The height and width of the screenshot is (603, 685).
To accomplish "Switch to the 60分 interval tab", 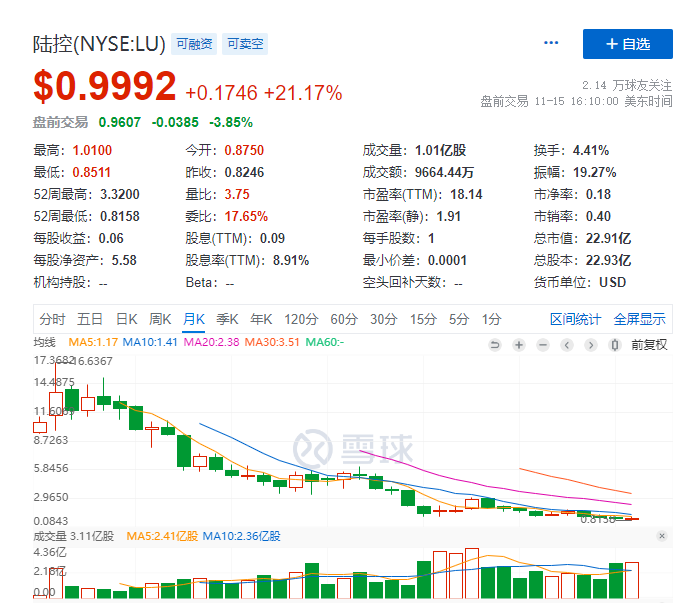I will click(x=344, y=319).
